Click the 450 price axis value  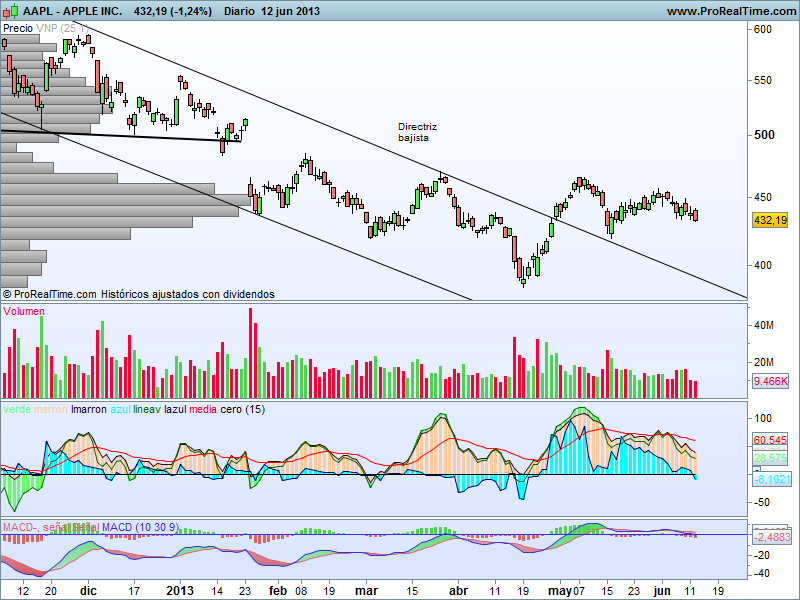[x=763, y=197]
